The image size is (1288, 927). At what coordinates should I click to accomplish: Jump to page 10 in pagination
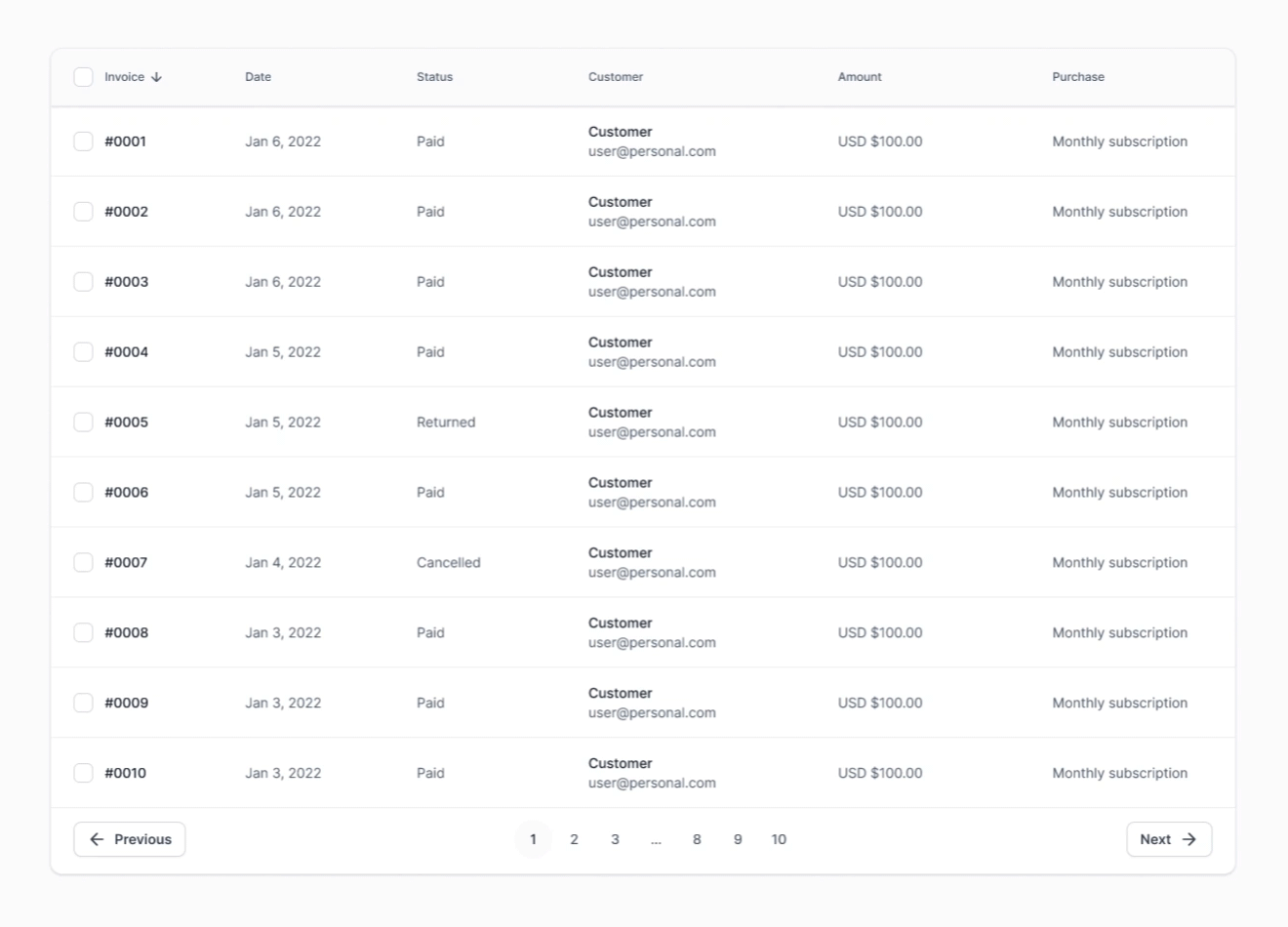(x=779, y=839)
